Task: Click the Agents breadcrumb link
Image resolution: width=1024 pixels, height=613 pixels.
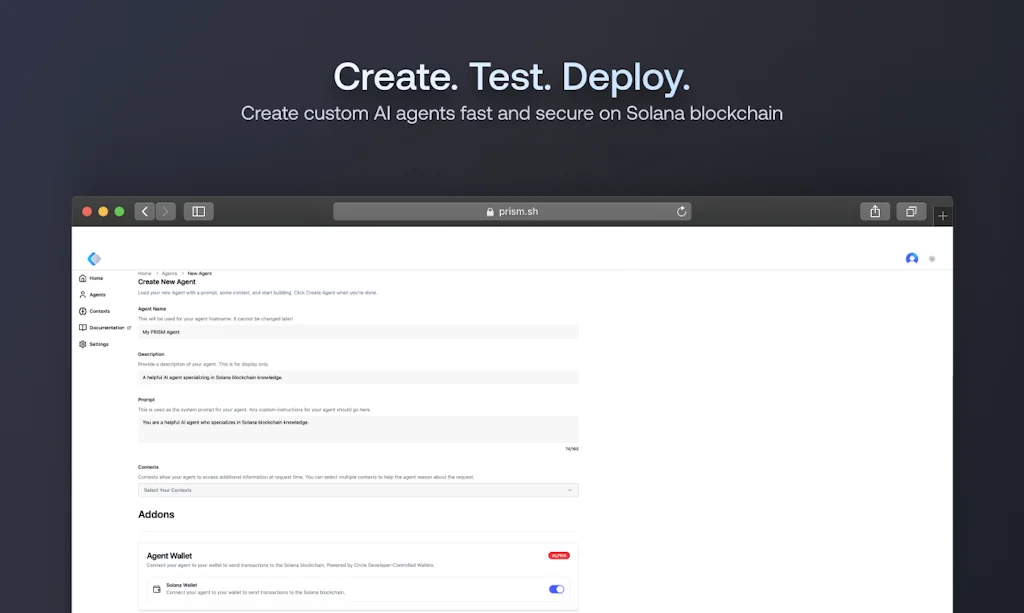Action: point(169,273)
